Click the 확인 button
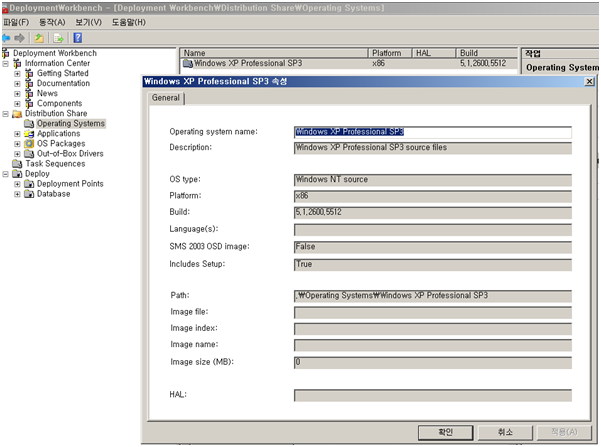 (445, 432)
